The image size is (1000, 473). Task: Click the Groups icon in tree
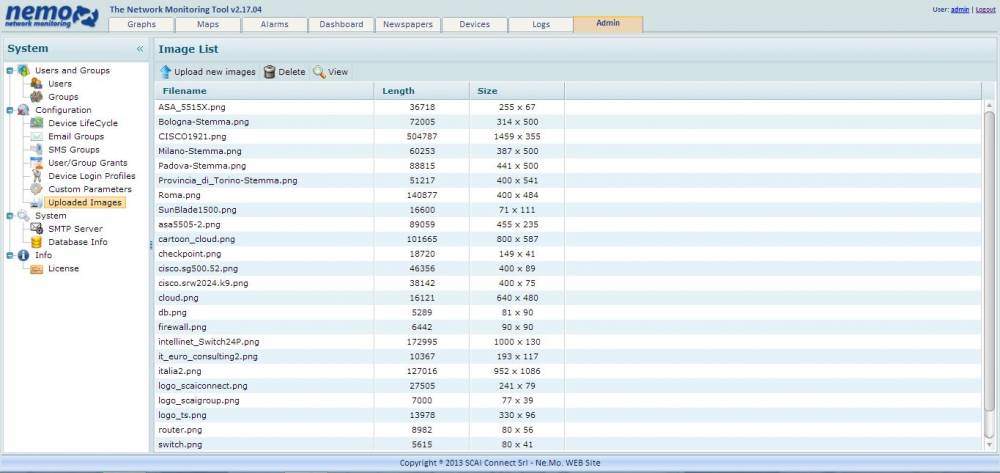[36, 97]
